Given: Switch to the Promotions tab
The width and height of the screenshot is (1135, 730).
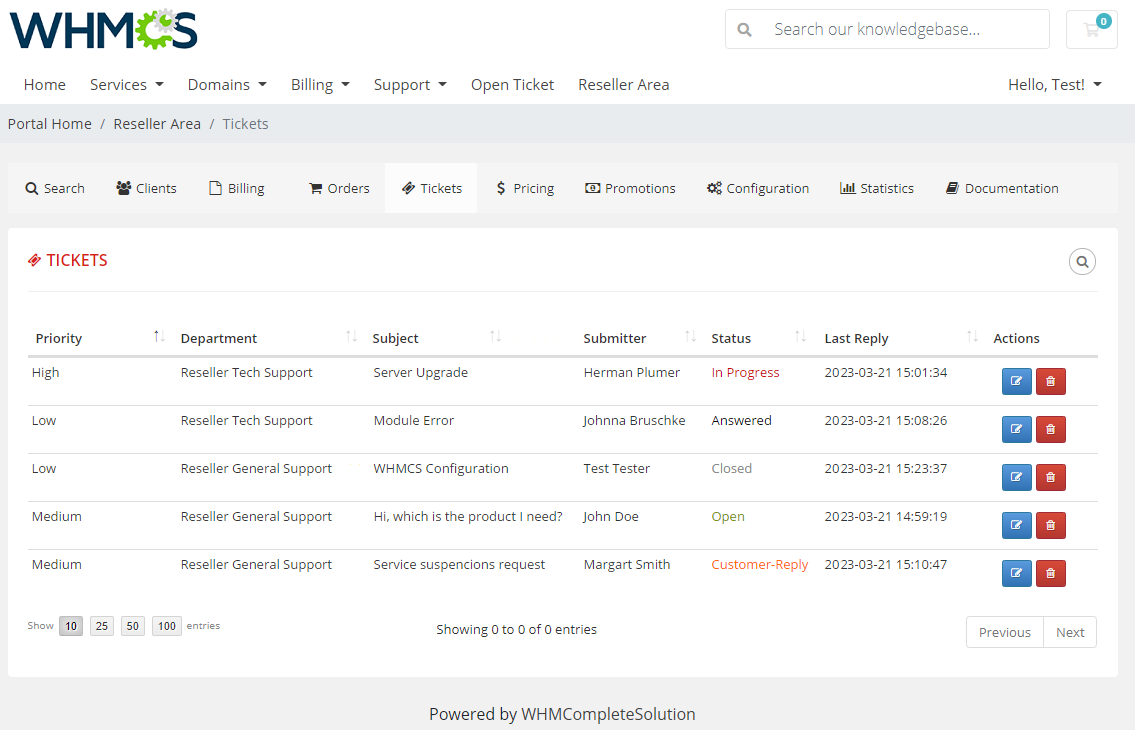Looking at the screenshot, I should point(630,188).
